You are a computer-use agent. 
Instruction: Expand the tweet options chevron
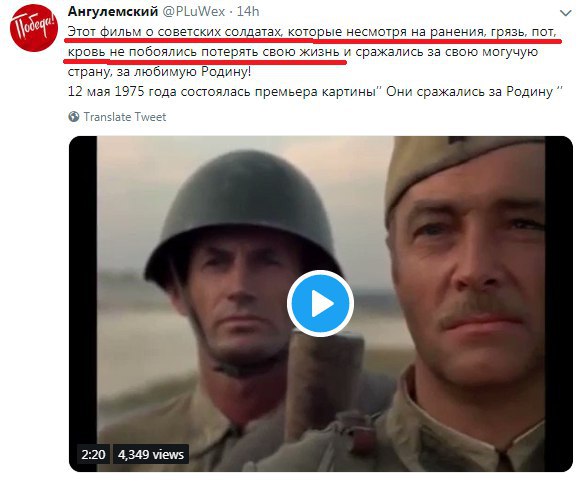(x=566, y=13)
